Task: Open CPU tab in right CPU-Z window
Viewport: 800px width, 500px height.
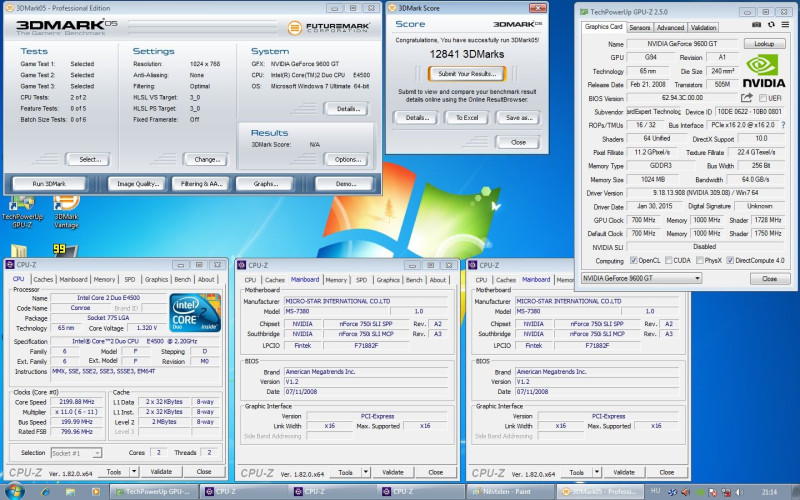Action: (x=481, y=280)
